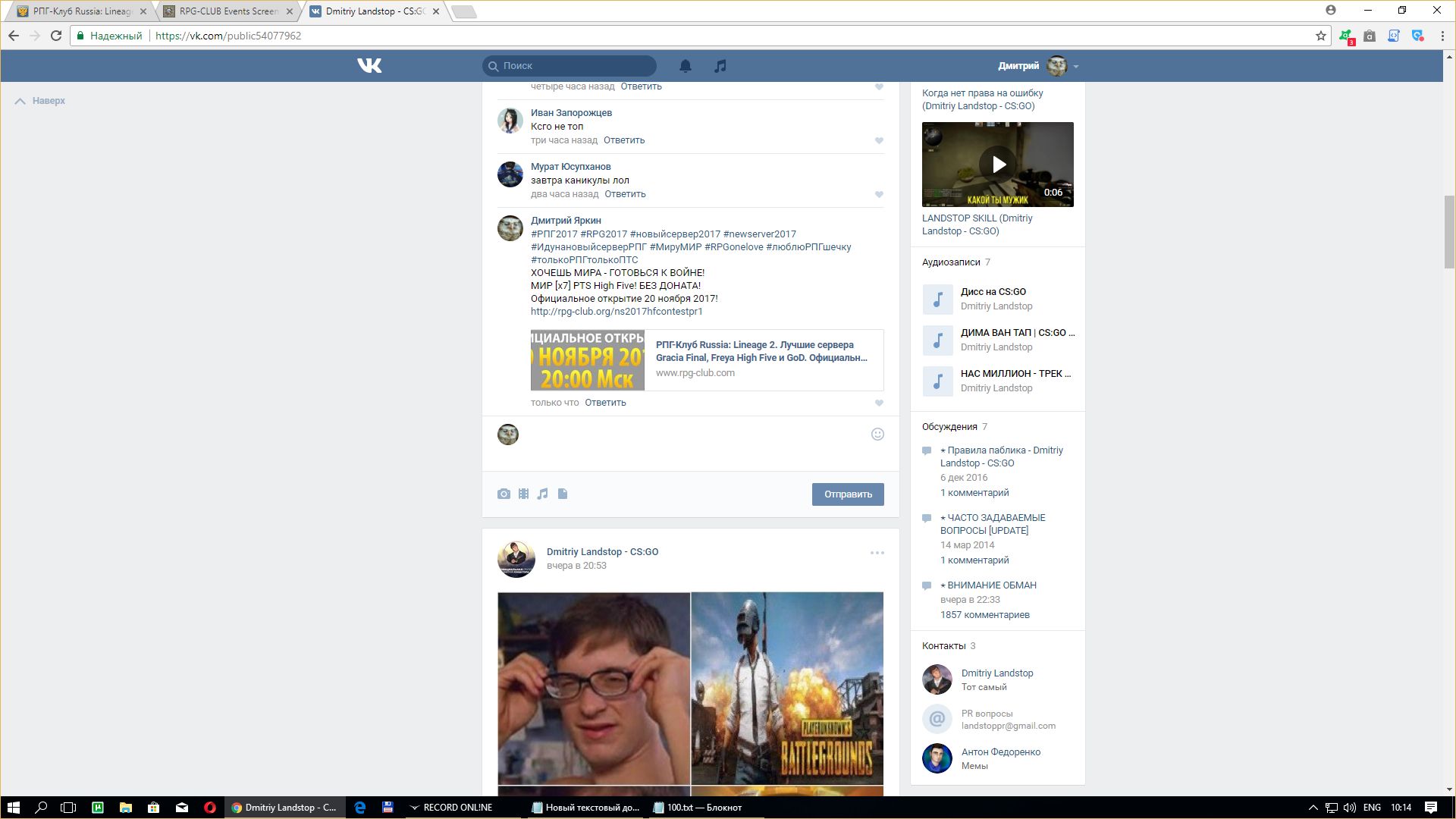Like Дмитрий Яркин's comment

[879, 403]
